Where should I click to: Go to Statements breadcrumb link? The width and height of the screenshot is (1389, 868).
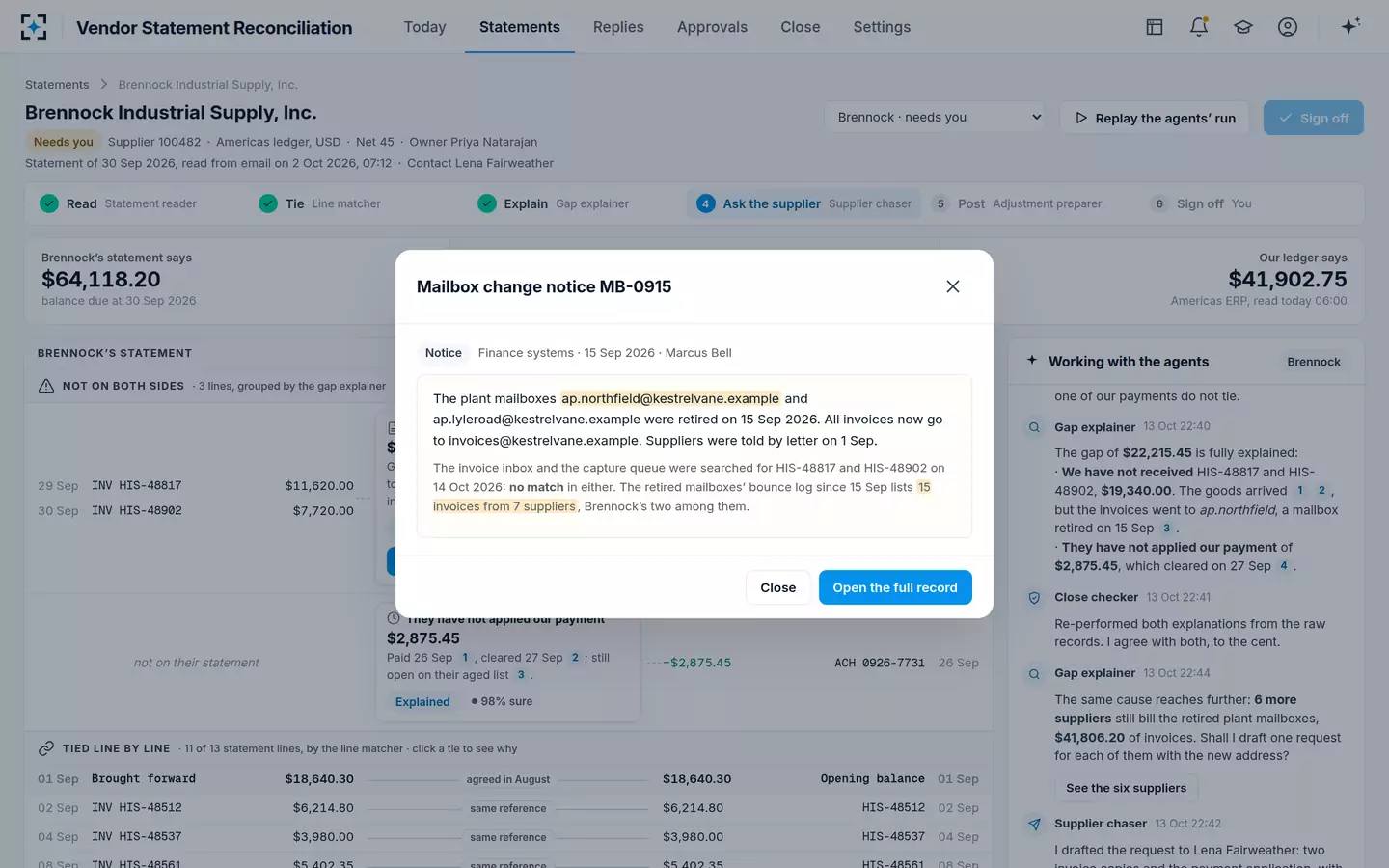[x=57, y=85]
